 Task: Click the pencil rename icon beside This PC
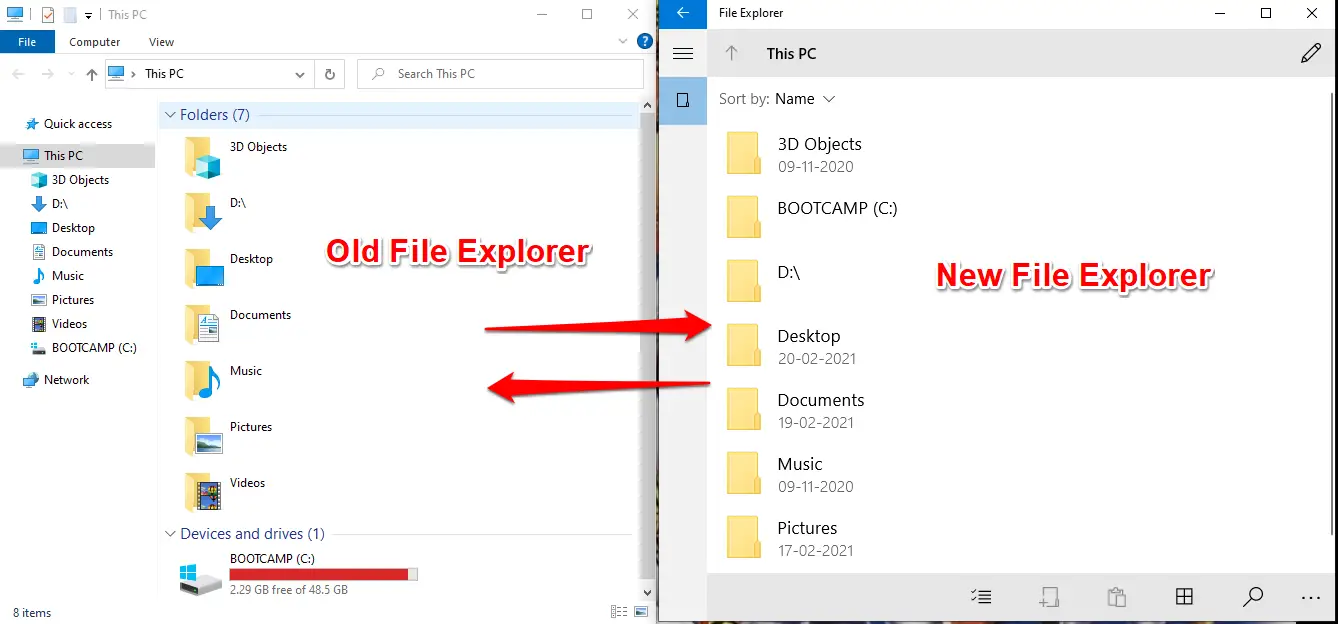1310,54
